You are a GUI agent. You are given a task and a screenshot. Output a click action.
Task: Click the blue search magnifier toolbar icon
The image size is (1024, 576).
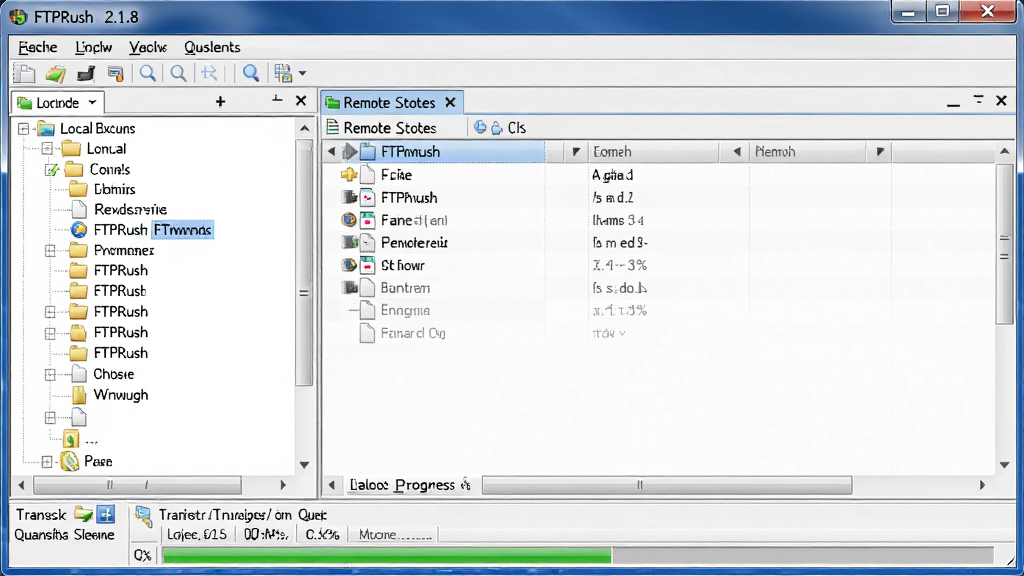(251, 73)
